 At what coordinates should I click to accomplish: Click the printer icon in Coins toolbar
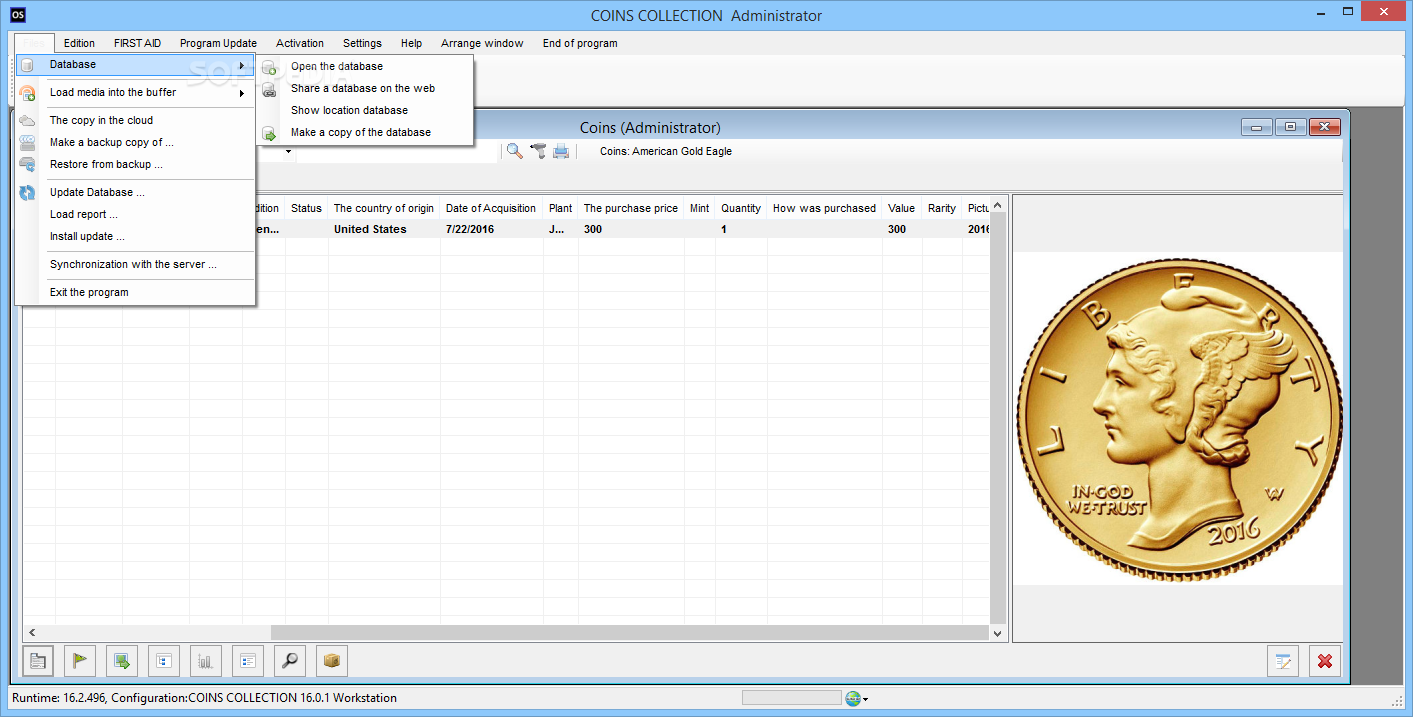[x=561, y=151]
